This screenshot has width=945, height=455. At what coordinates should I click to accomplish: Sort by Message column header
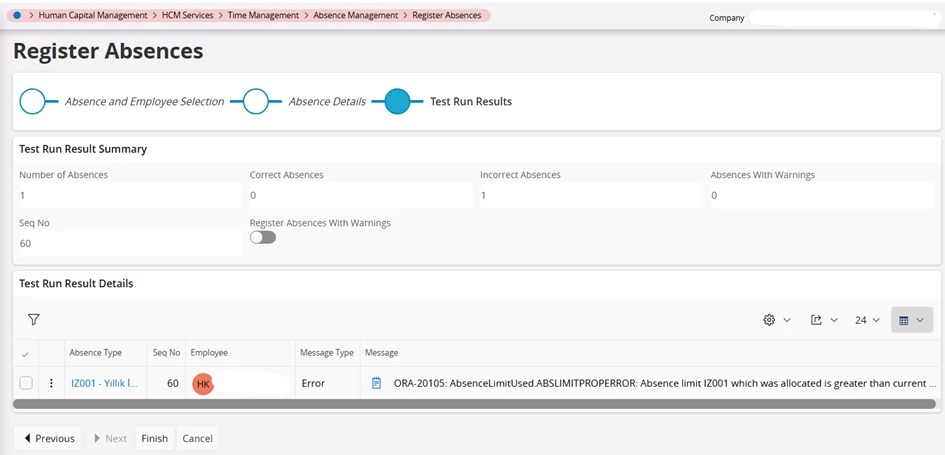click(381, 353)
